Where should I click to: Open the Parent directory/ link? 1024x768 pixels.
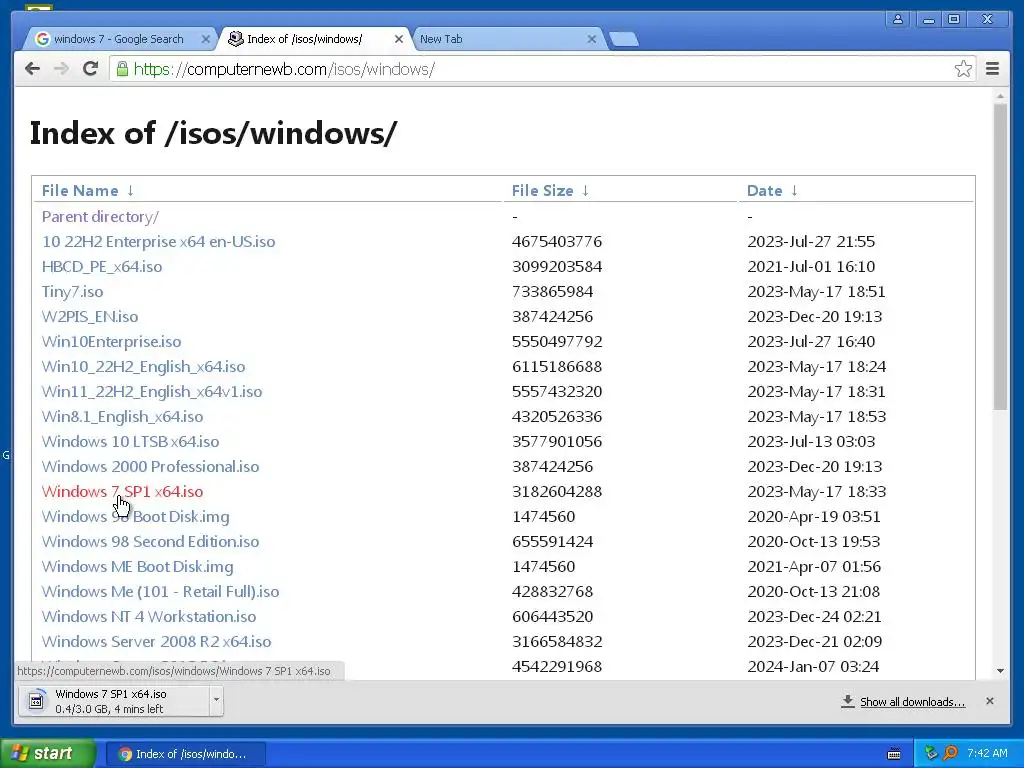tap(100, 216)
